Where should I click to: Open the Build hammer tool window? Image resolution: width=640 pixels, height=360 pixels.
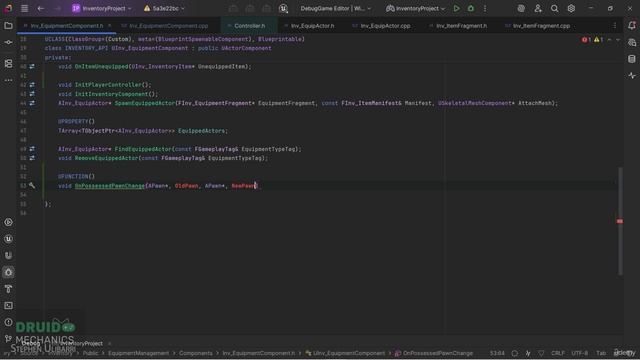click(8, 289)
